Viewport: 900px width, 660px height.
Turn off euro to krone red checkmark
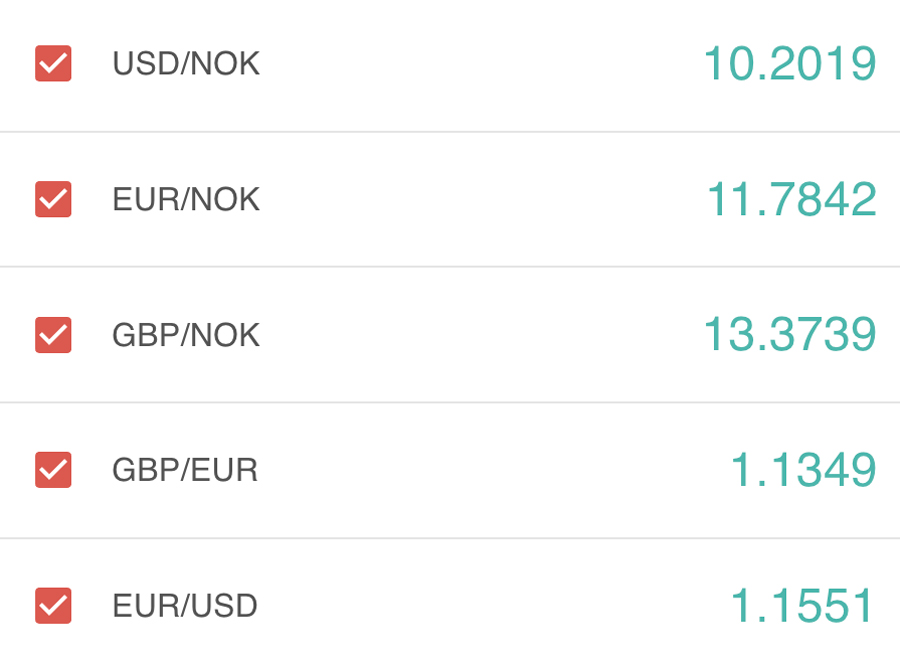53,199
